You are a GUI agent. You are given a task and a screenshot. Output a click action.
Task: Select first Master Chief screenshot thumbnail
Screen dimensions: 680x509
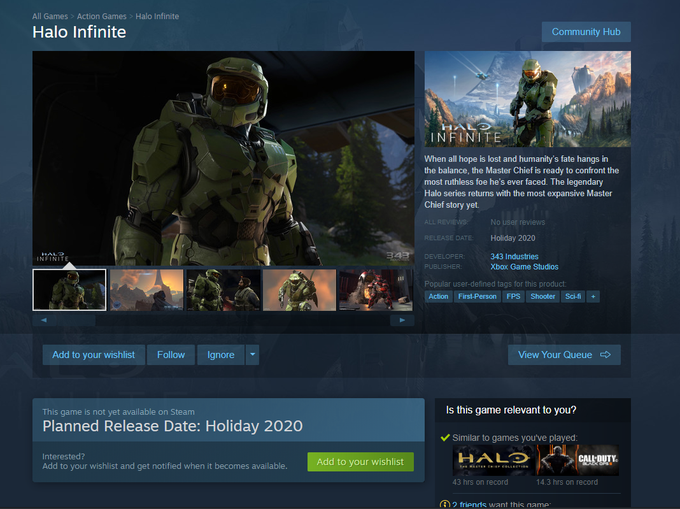[x=69, y=290]
